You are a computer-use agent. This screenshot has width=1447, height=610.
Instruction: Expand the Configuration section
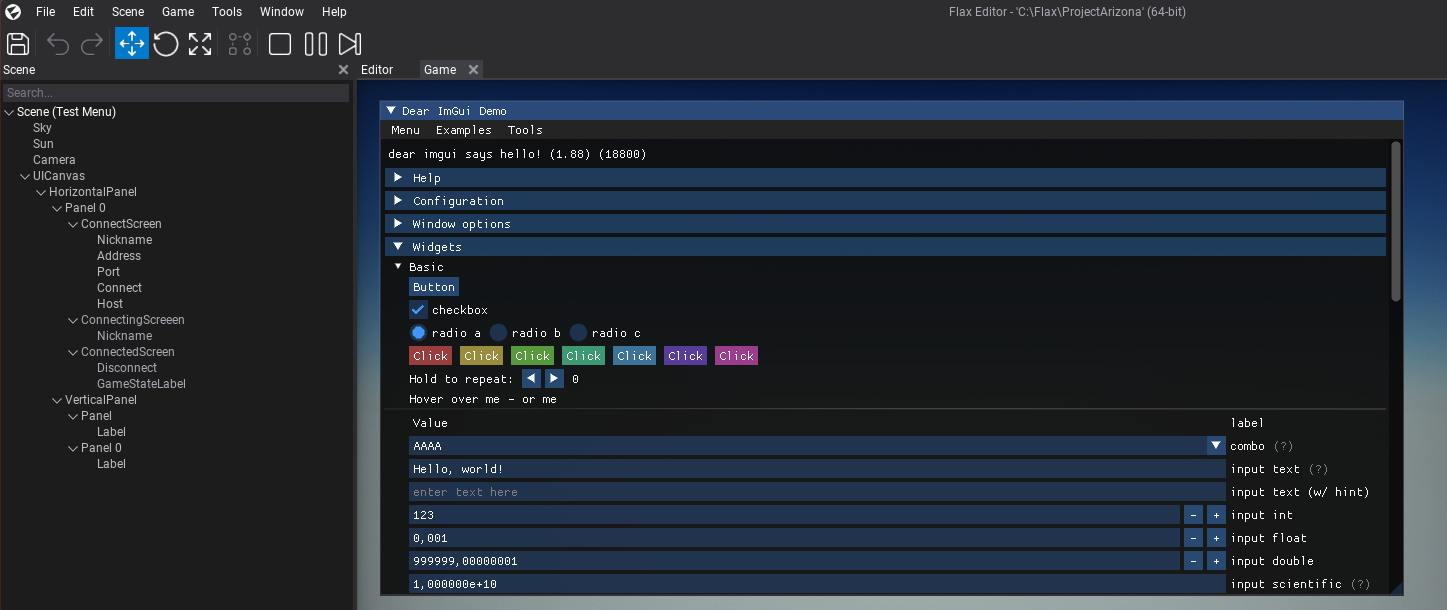tap(885, 201)
